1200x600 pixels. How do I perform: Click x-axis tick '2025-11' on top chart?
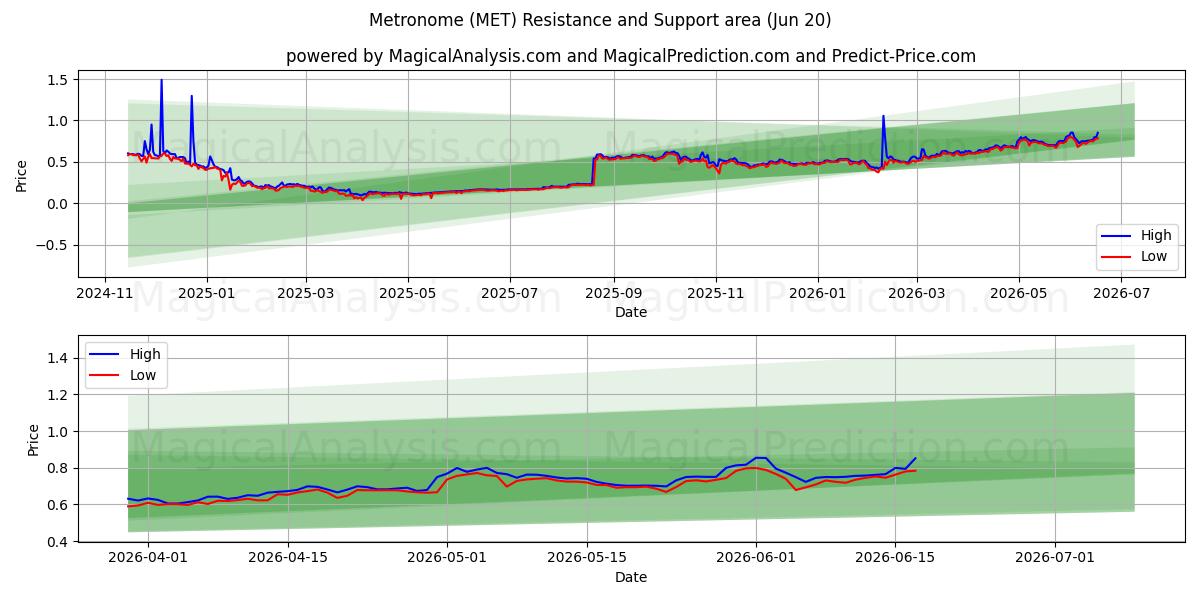(x=716, y=293)
